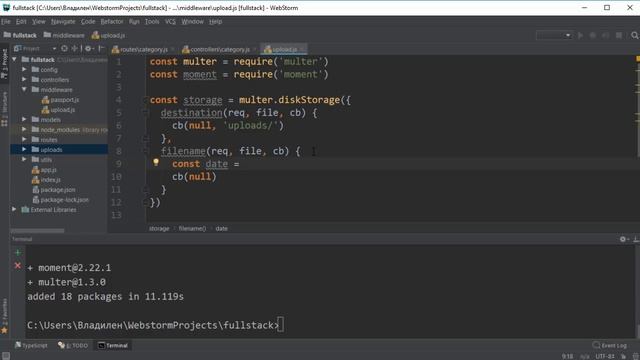The image size is (640, 360).
Task: Open the Structure tool window side tab
Action: tap(4, 109)
